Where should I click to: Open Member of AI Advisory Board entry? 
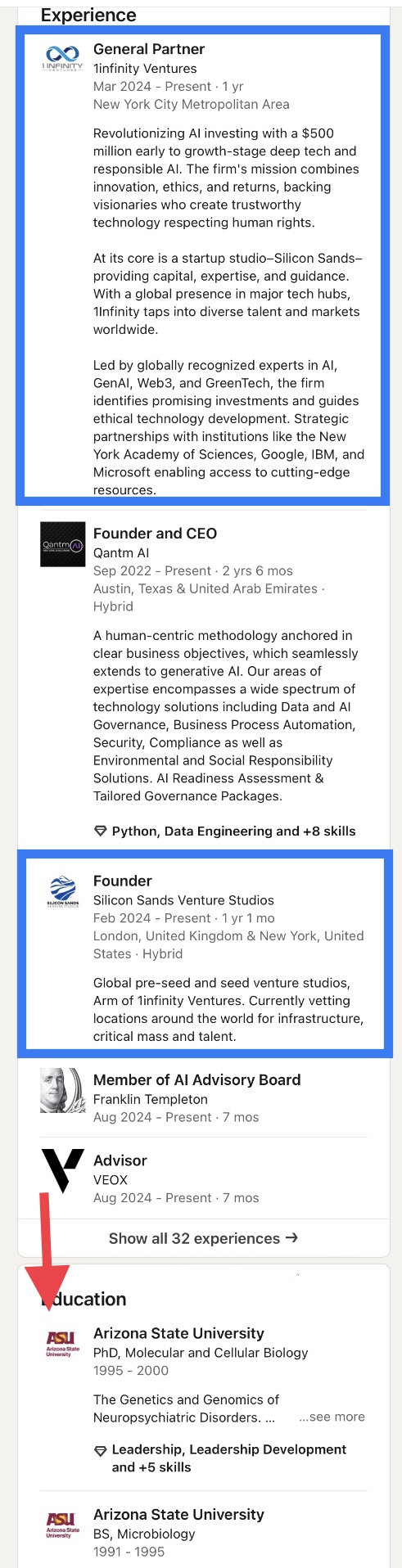196,1080
